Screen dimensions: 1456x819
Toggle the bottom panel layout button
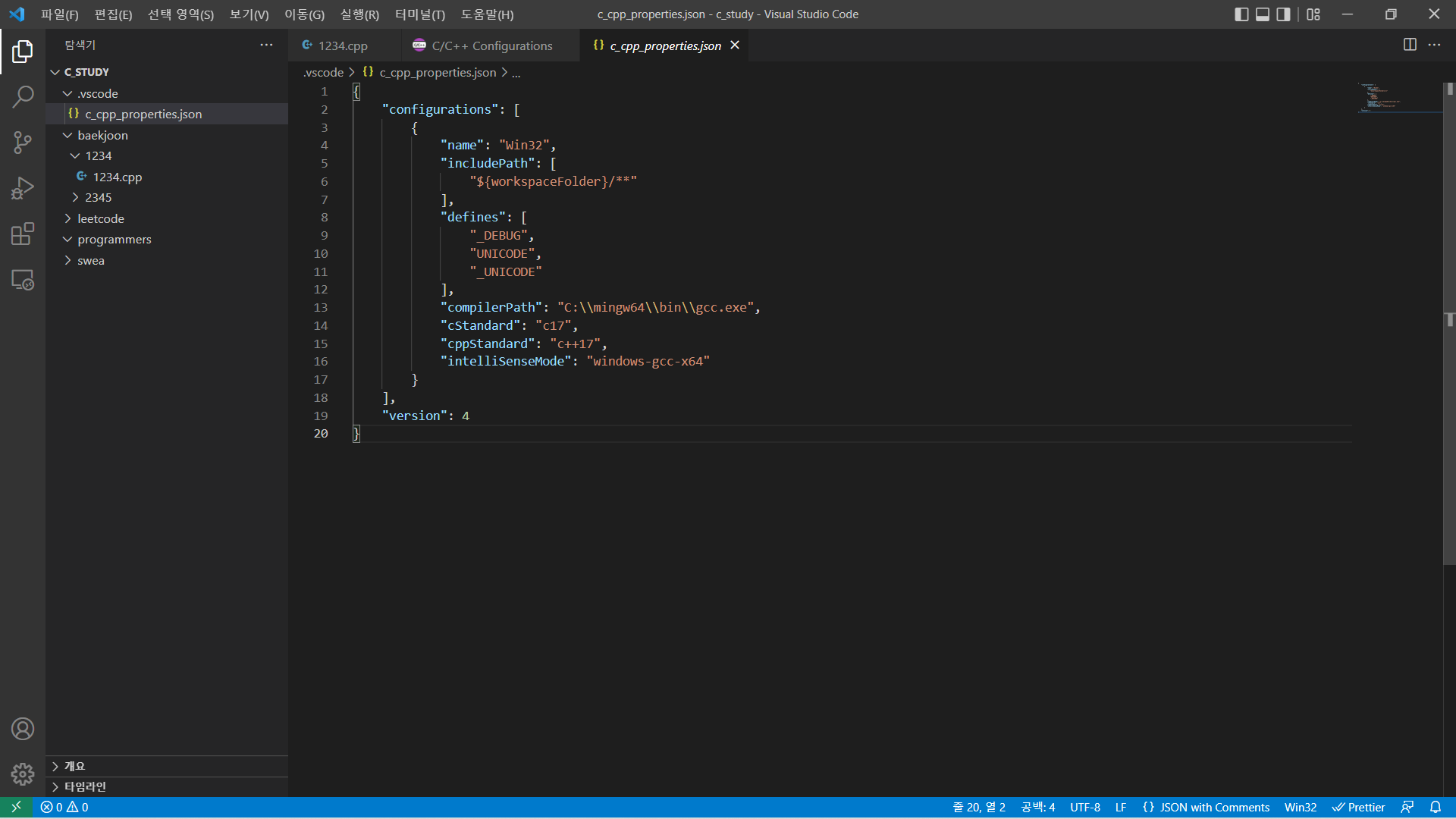point(1263,14)
